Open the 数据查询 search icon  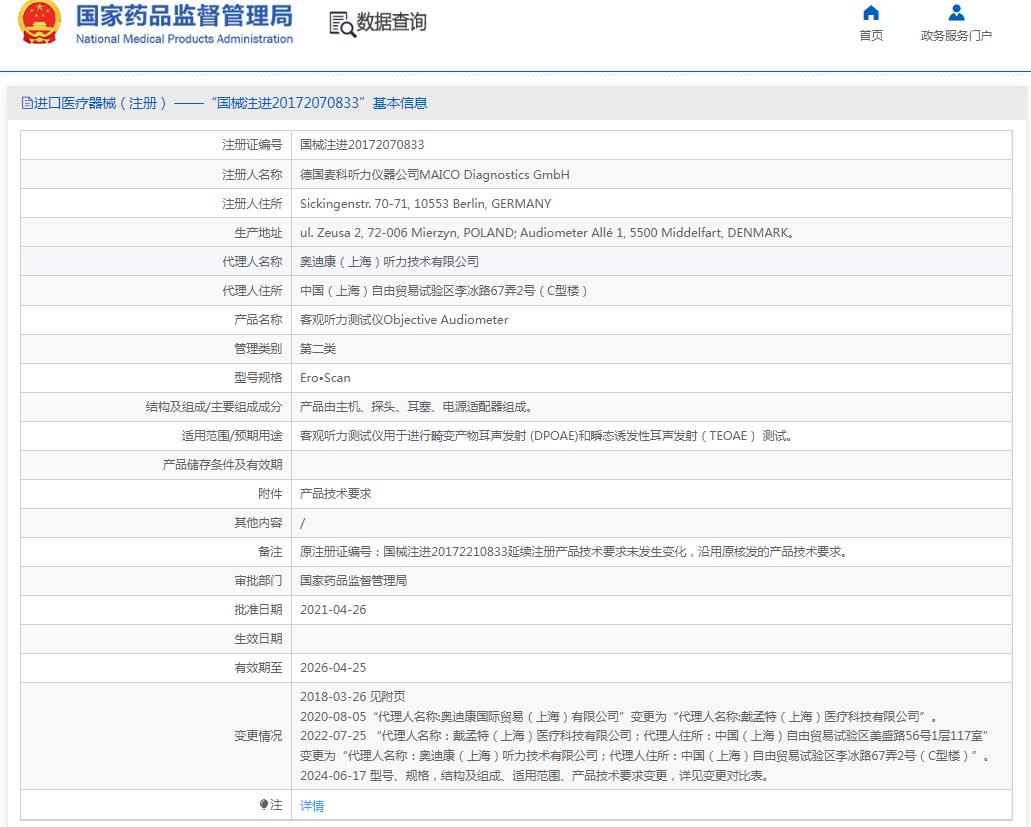click(x=341, y=24)
